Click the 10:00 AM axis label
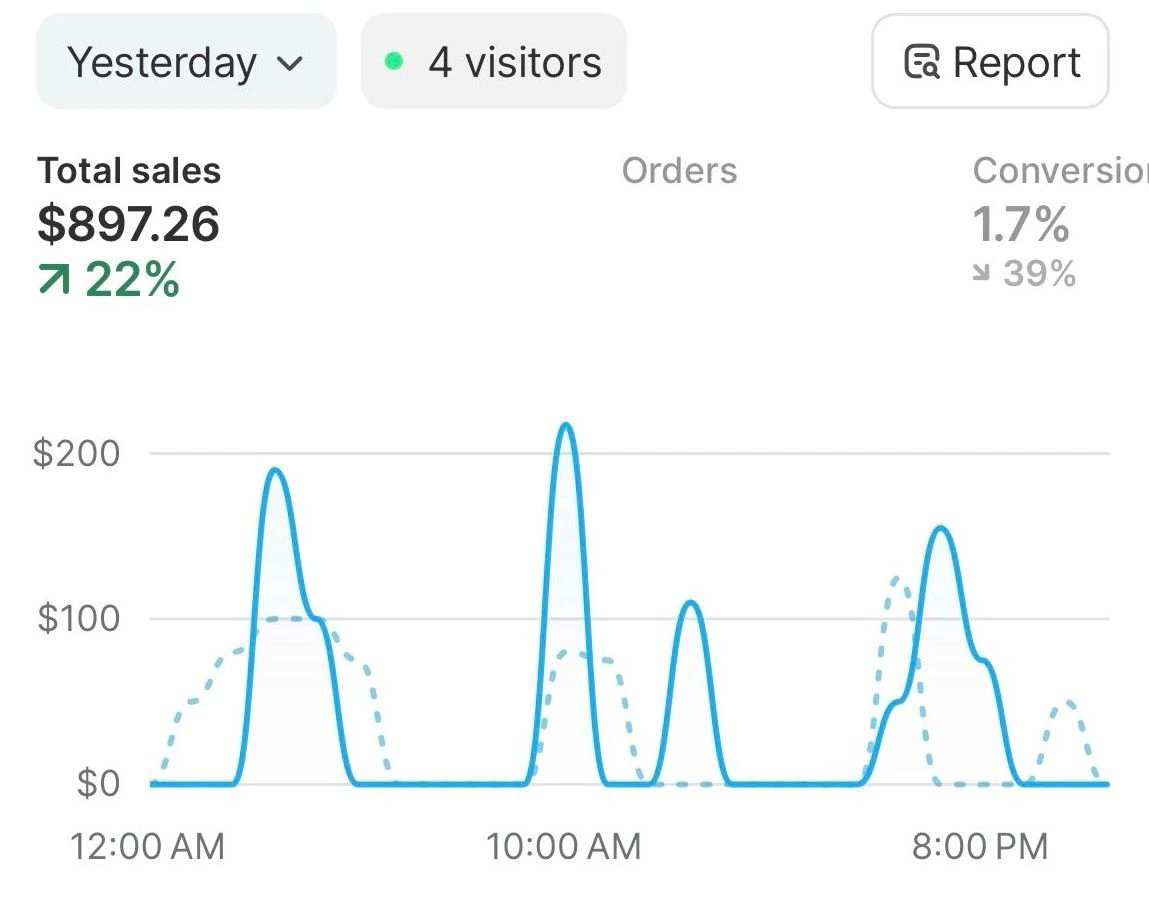 pyautogui.click(x=563, y=847)
